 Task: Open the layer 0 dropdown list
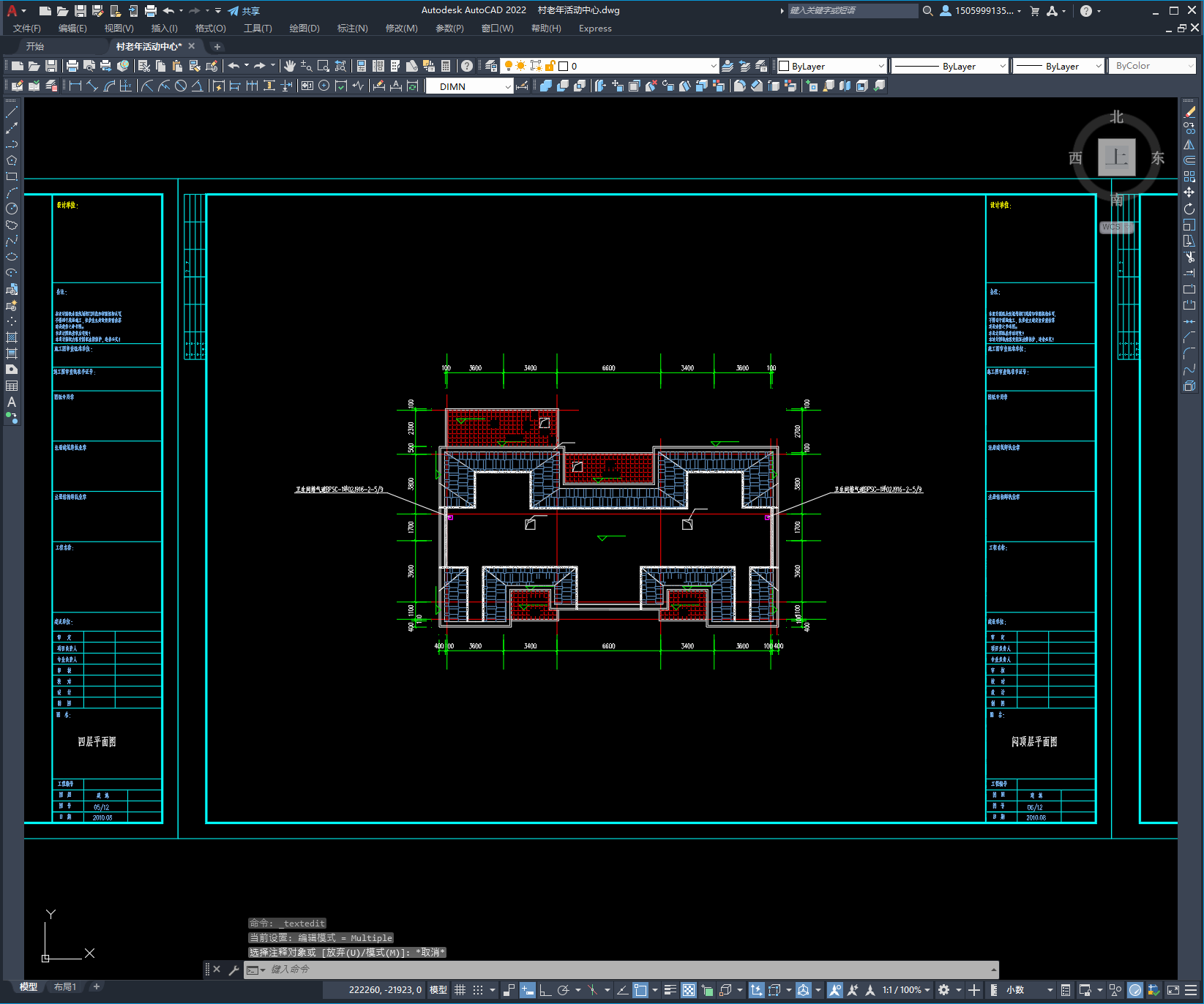[714, 66]
